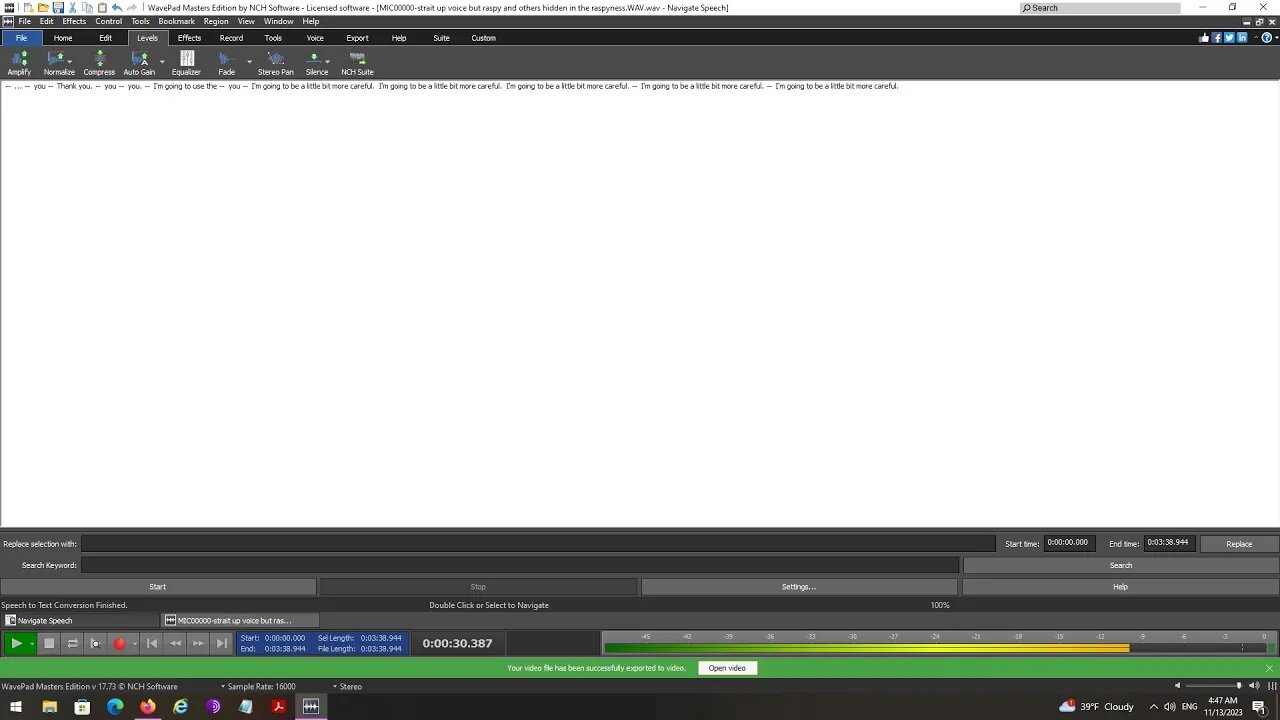Click the Help button in speech panel

point(1120,587)
